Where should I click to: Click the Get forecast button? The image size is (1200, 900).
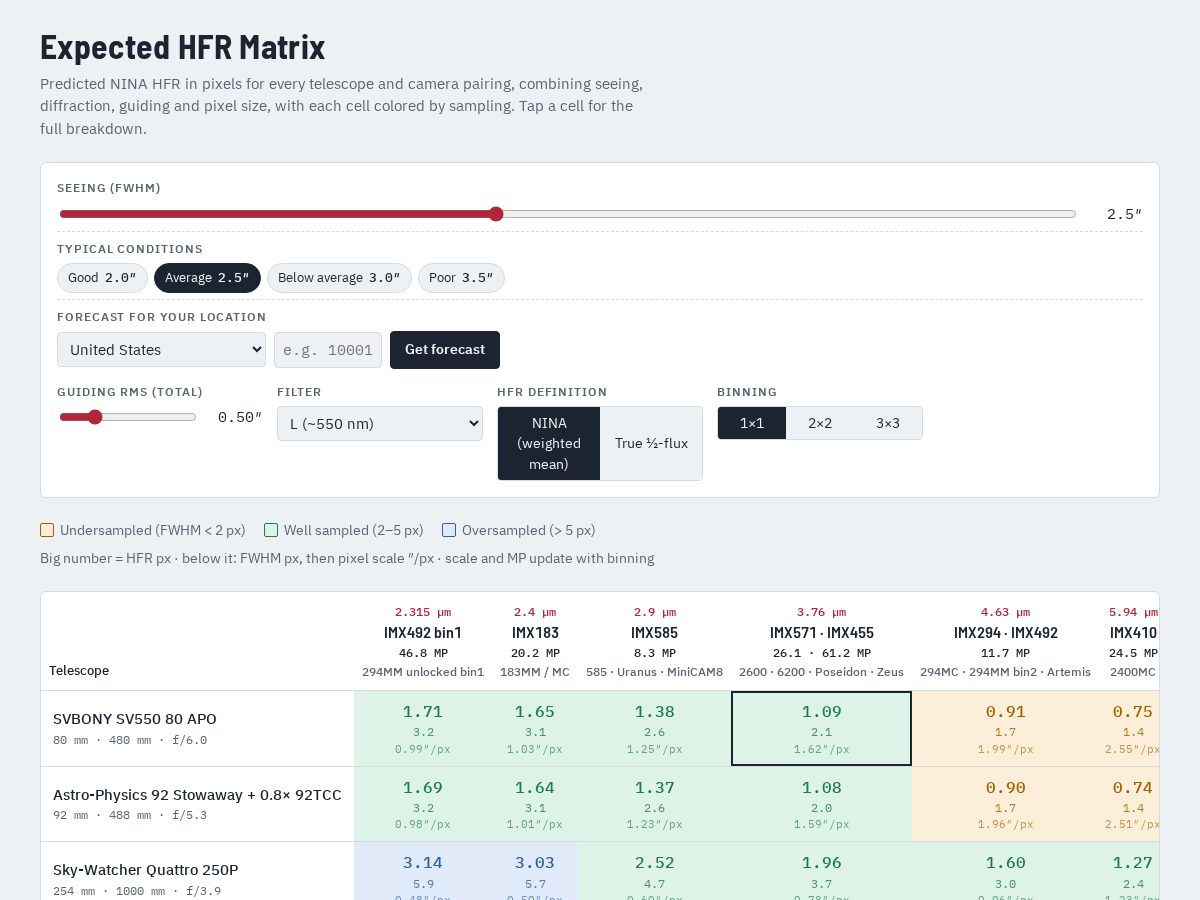445,350
